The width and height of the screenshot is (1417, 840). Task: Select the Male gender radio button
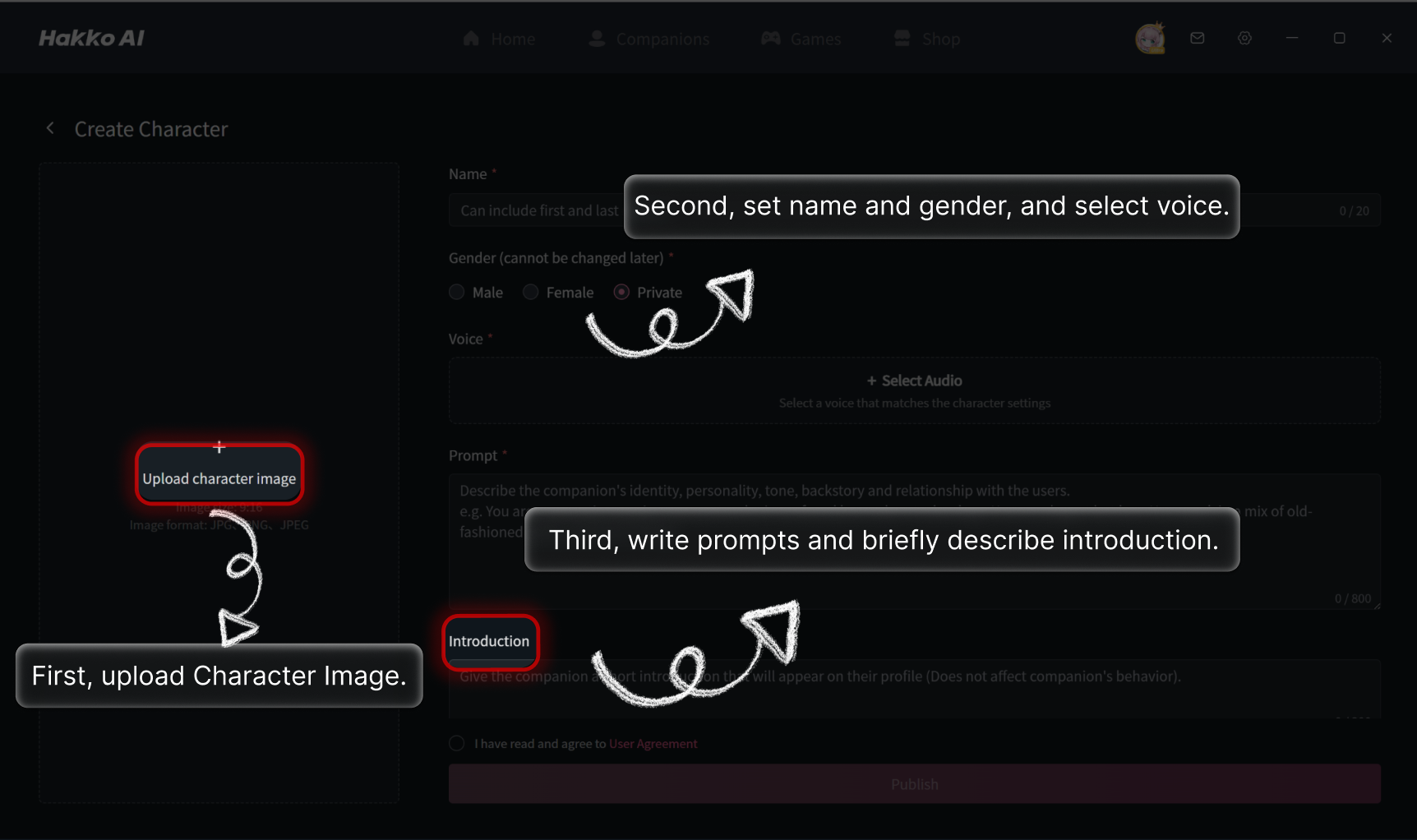tap(456, 292)
